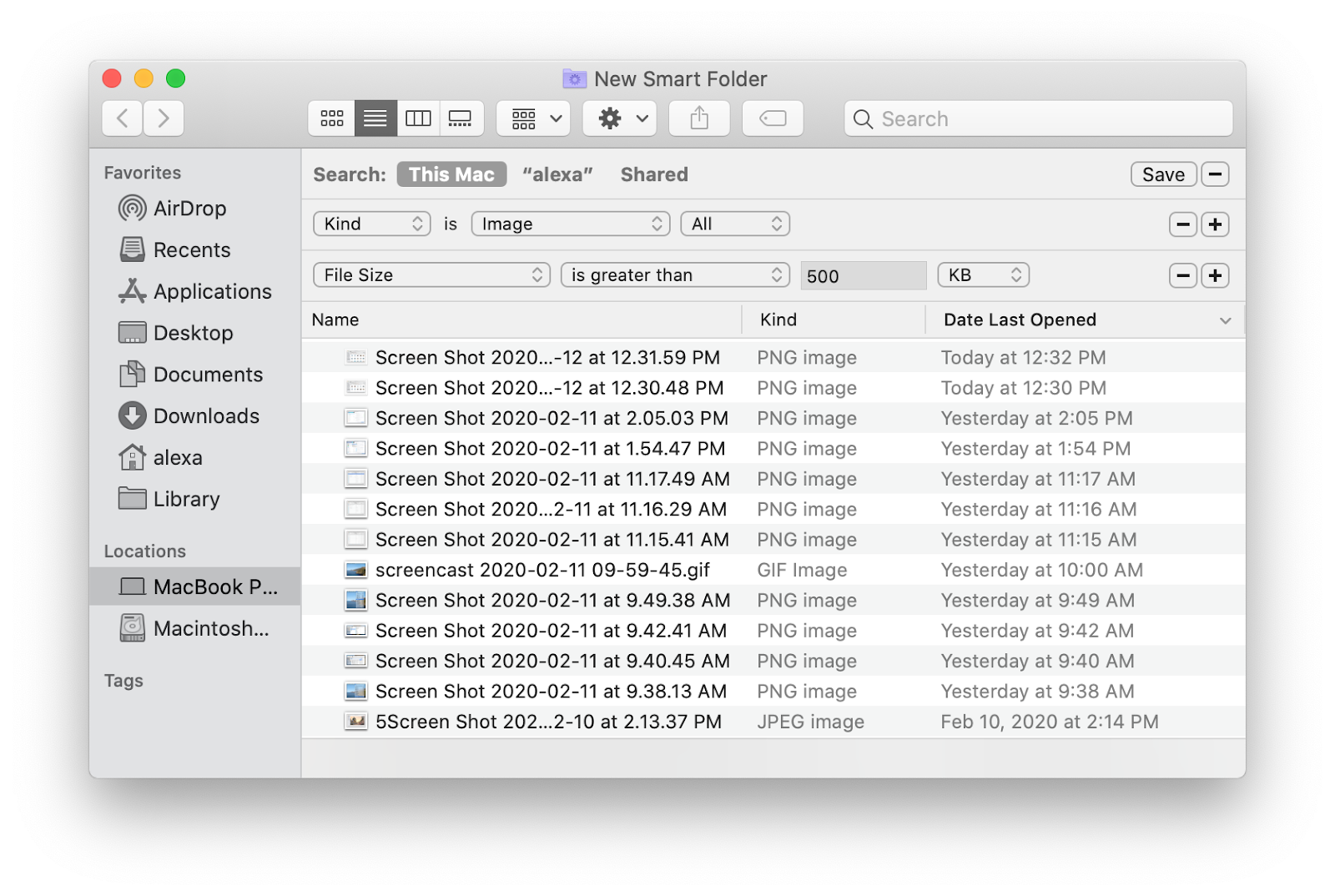Switch to column view
The height and width of the screenshot is (896, 1335).
(418, 118)
